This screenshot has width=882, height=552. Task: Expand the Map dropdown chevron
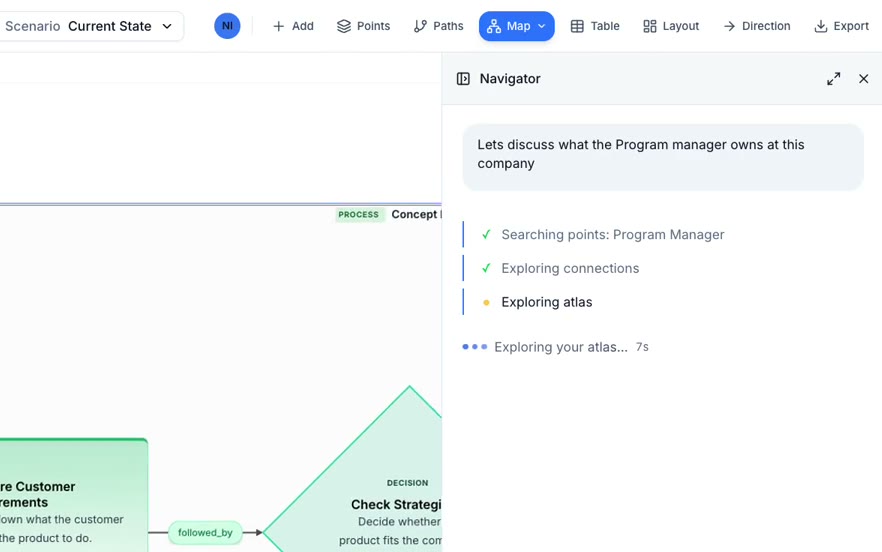pyautogui.click(x=542, y=26)
